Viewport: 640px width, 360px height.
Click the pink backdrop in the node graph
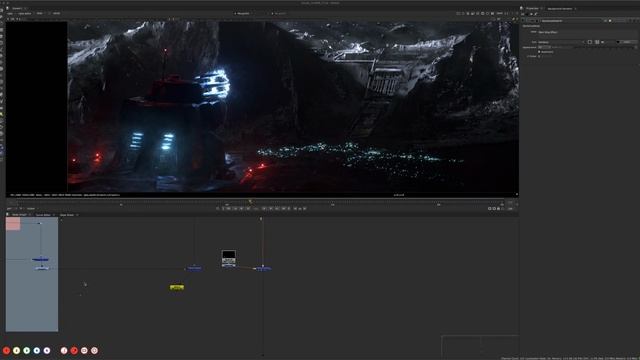[x=13, y=224]
